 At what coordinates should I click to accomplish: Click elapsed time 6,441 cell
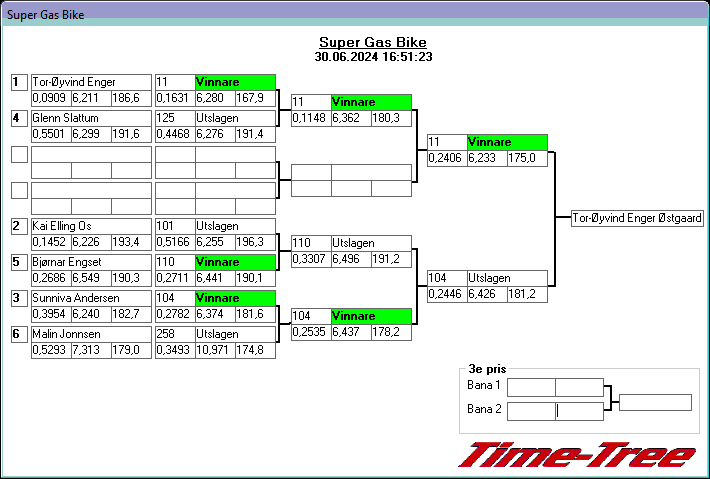pos(216,278)
